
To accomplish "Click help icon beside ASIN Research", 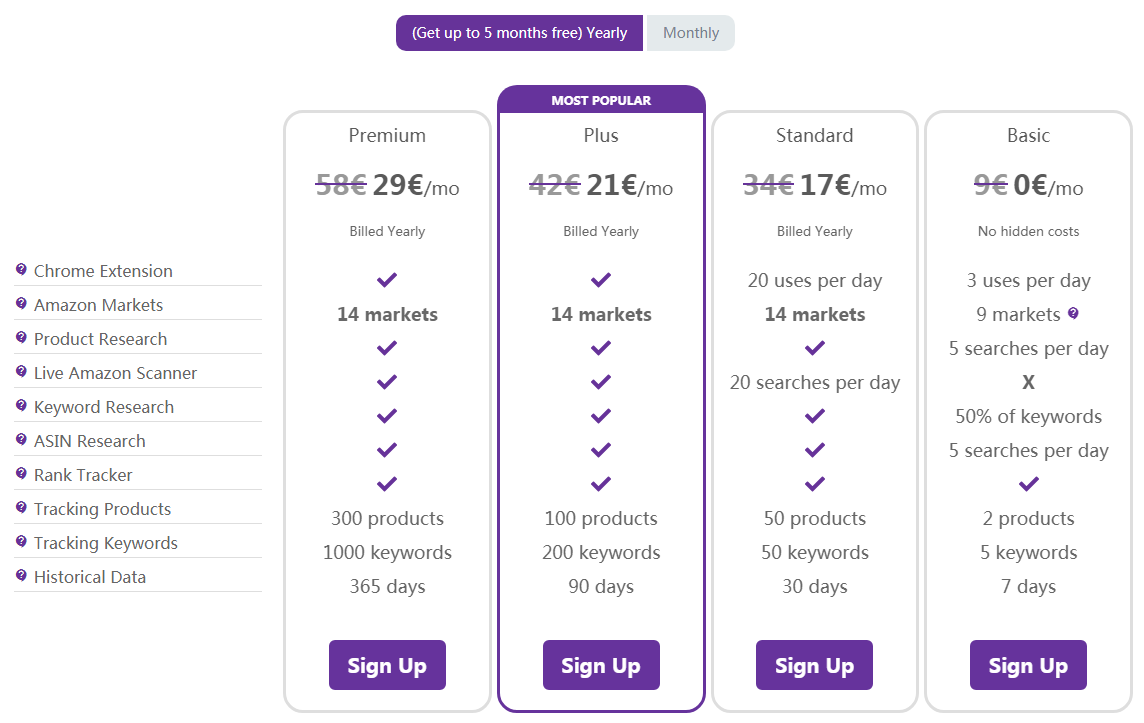I will click(x=21, y=439).
